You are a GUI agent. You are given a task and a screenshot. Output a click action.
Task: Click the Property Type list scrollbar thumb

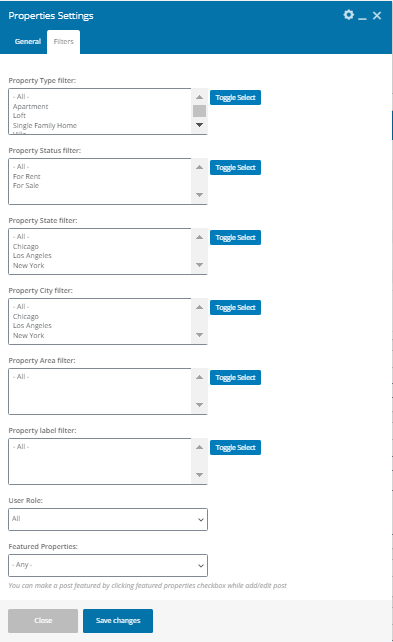[x=199, y=111]
